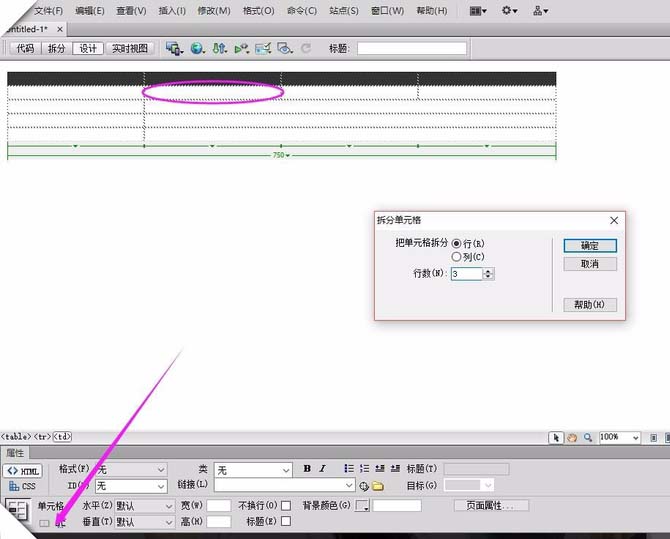This screenshot has width=670, height=539.
Task: Open the 修改(M) menu
Action: 214,11
